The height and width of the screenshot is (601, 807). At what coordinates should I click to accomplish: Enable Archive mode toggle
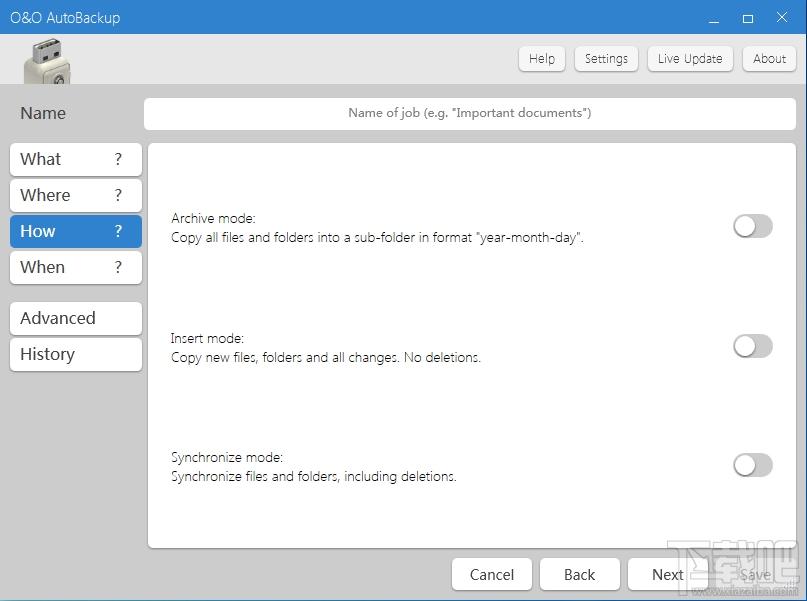click(x=753, y=226)
